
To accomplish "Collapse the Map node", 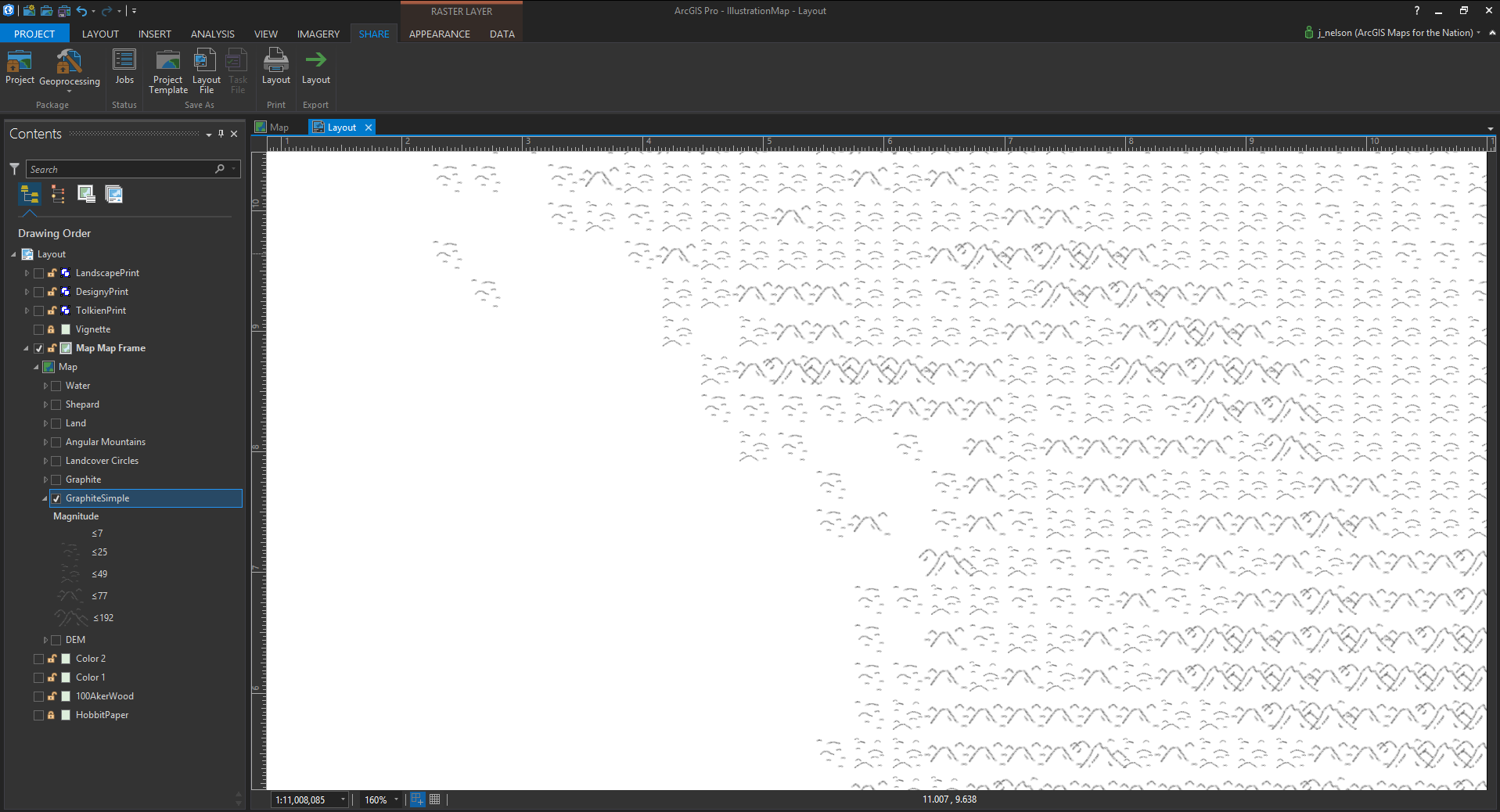I will (x=36, y=367).
